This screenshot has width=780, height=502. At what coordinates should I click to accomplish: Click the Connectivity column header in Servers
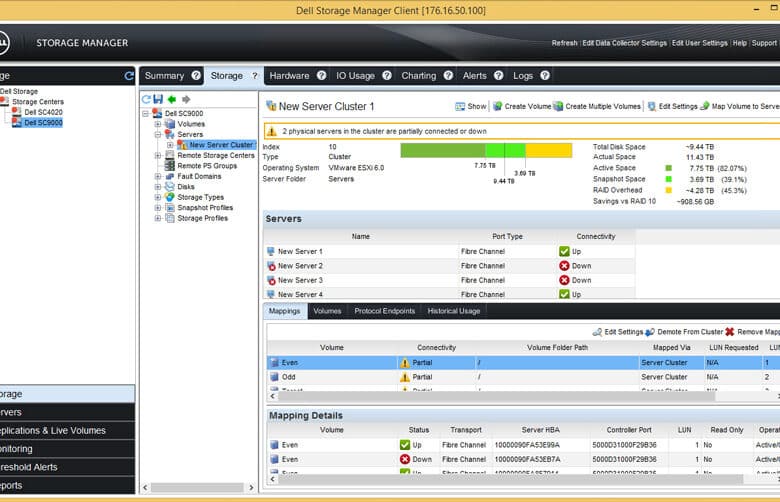[596, 236]
